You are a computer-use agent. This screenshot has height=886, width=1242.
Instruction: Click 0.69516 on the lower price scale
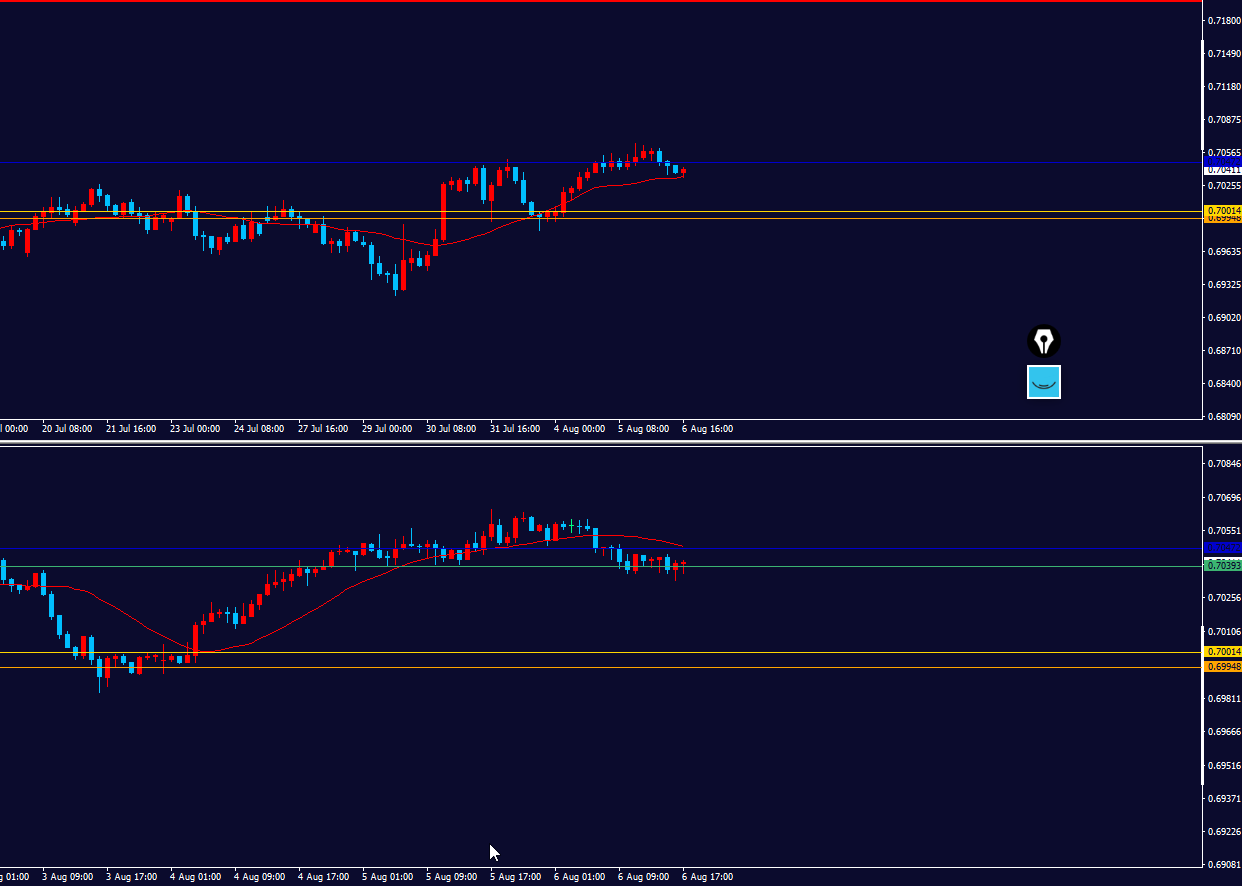pyautogui.click(x=1224, y=765)
